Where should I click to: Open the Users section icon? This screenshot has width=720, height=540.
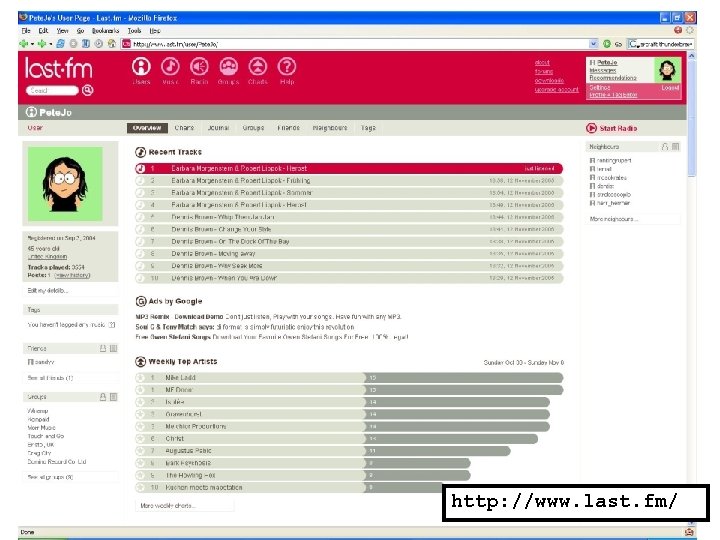click(x=141, y=67)
